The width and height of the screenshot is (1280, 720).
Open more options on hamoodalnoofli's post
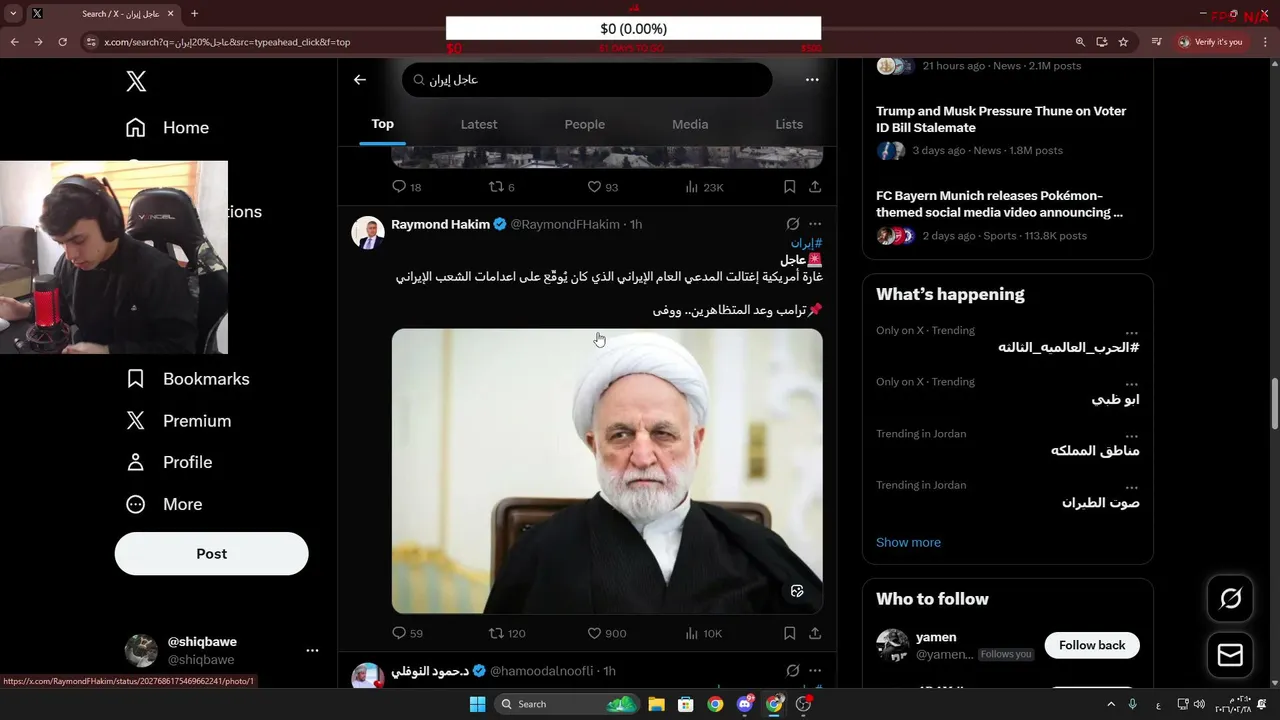815,670
